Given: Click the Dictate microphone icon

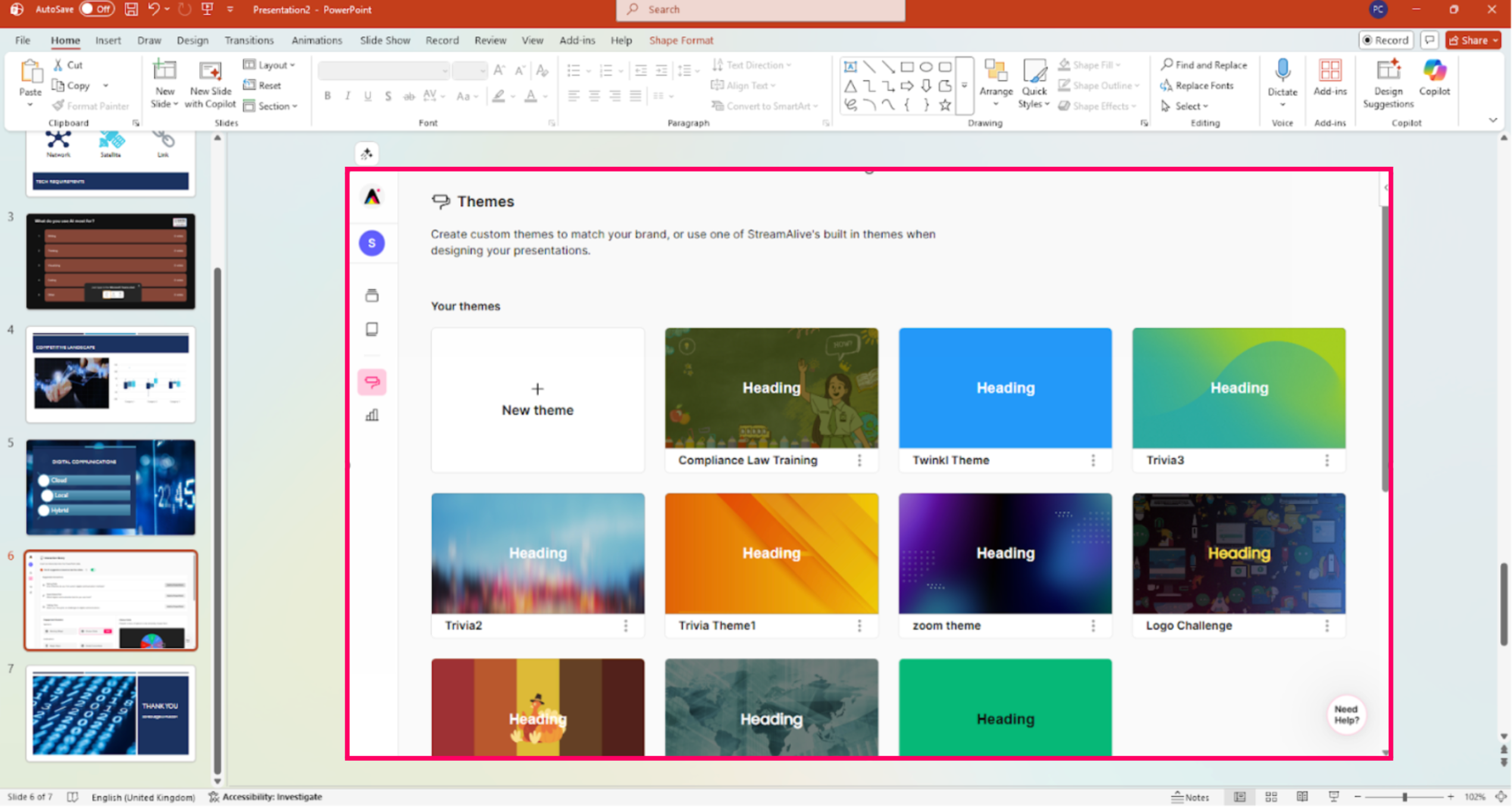Looking at the screenshot, I should tap(1282, 71).
